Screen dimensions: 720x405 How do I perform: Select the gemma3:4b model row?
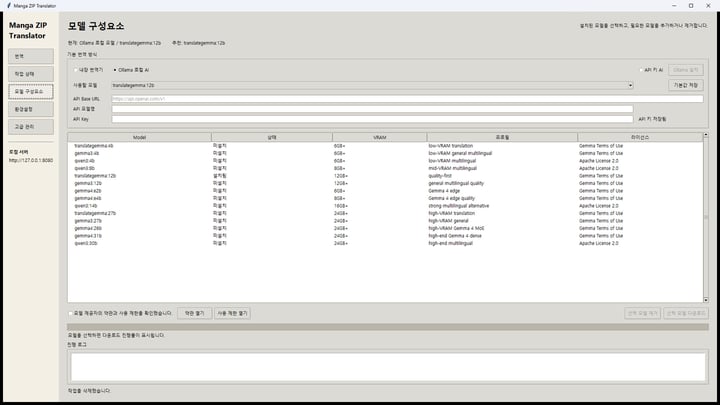385,153
